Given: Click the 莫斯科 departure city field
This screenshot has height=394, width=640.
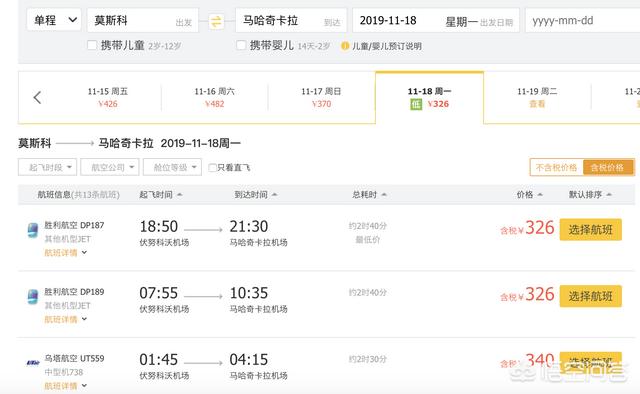Looking at the screenshot, I should pos(143,20).
